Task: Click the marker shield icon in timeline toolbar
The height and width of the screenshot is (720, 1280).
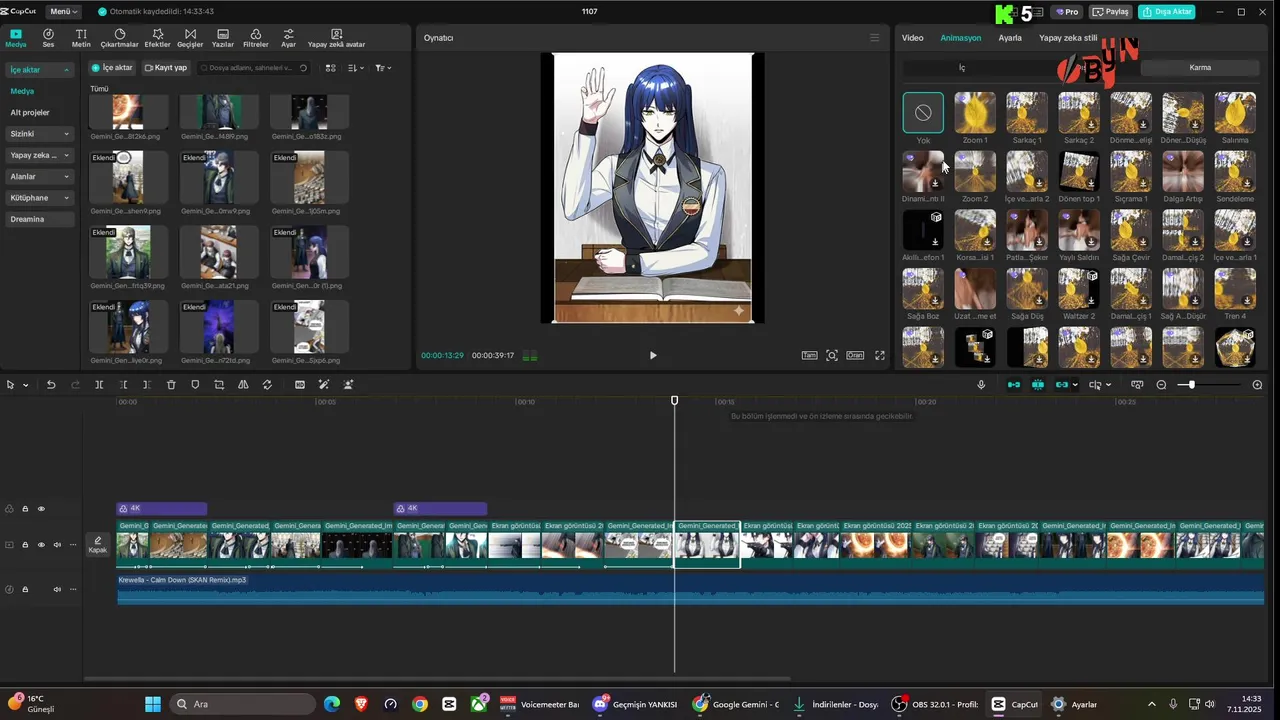Action: coord(195,385)
